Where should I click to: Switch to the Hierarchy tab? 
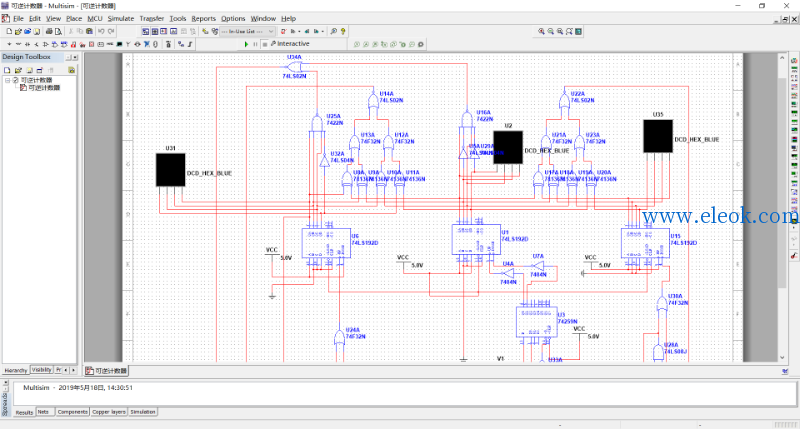click(15, 370)
